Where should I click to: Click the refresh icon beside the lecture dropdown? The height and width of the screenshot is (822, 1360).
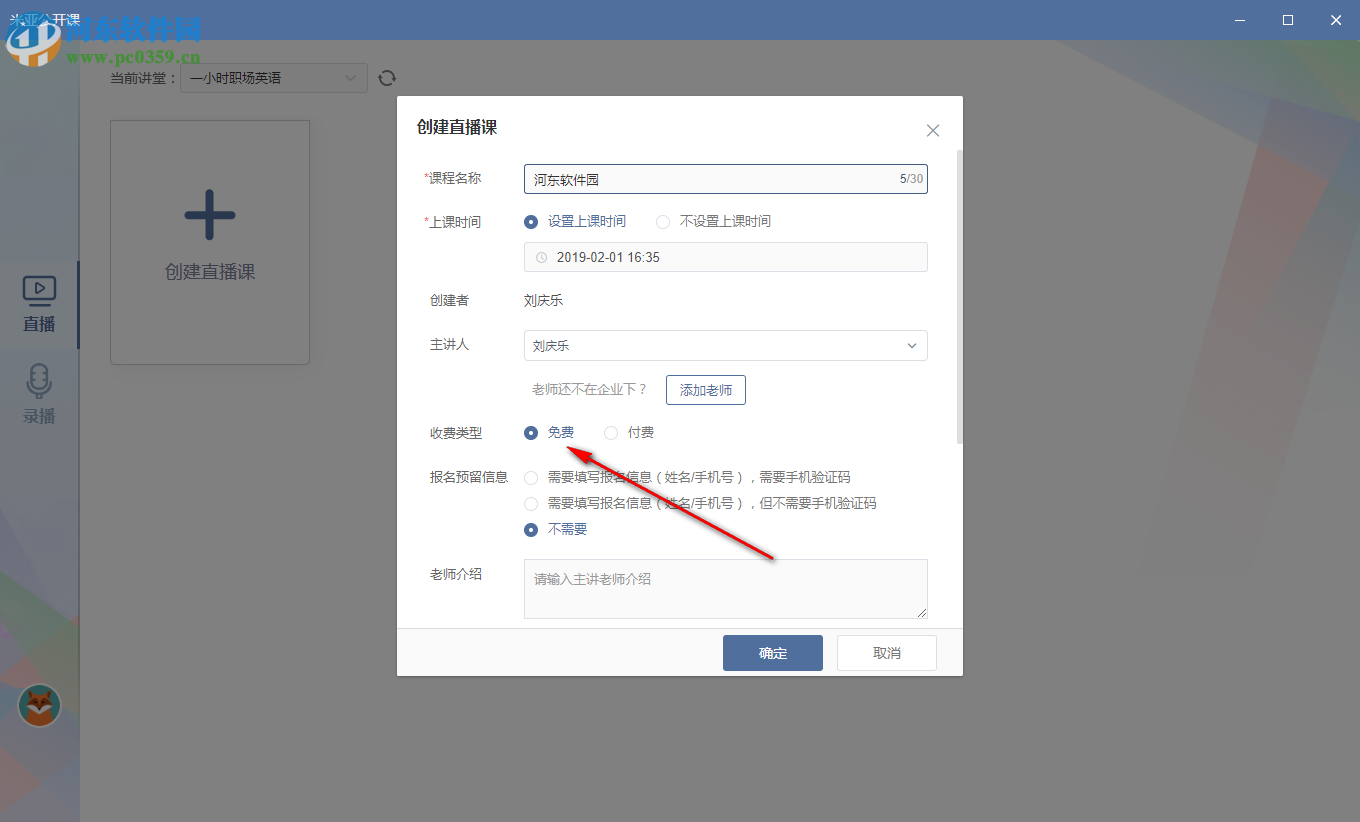tap(387, 77)
